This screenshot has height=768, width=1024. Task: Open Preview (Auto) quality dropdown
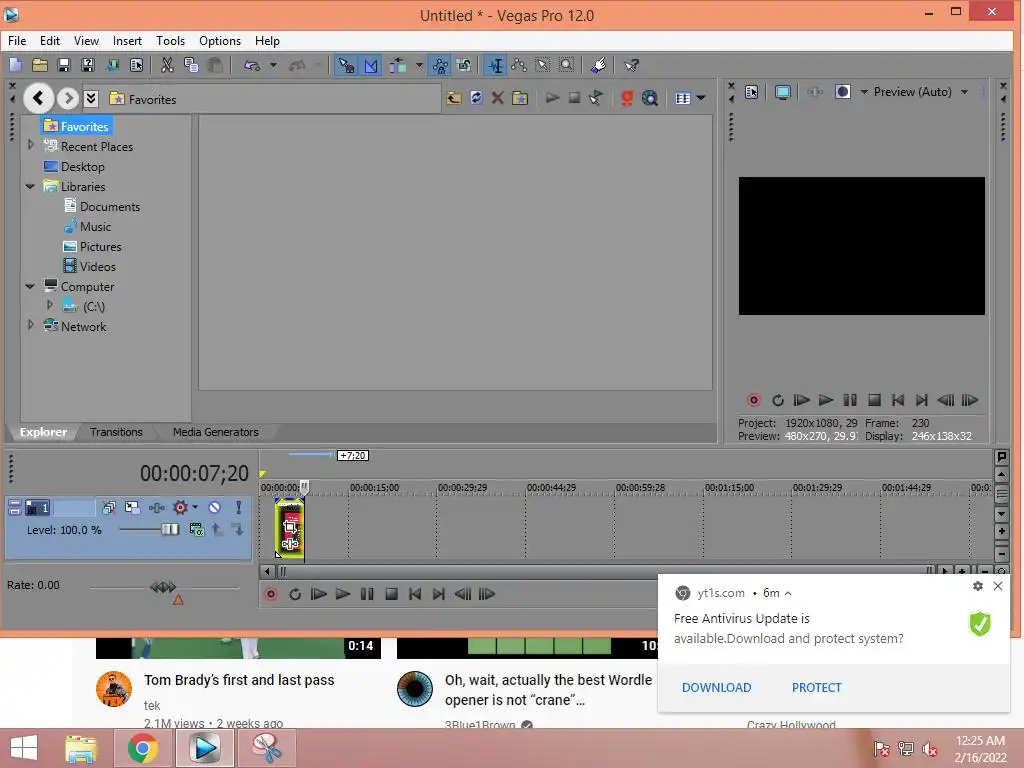[964, 92]
